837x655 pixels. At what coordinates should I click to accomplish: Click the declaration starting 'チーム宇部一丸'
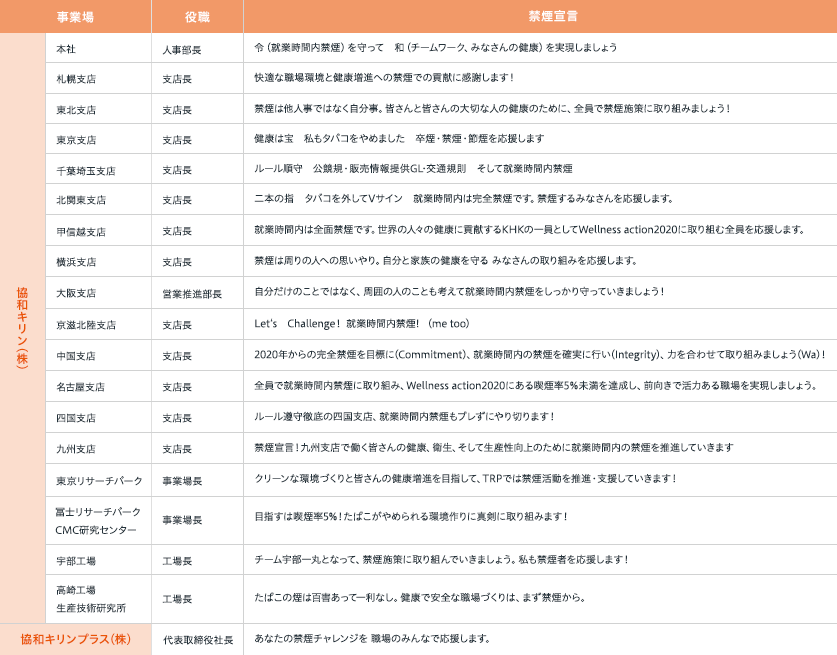441,559
